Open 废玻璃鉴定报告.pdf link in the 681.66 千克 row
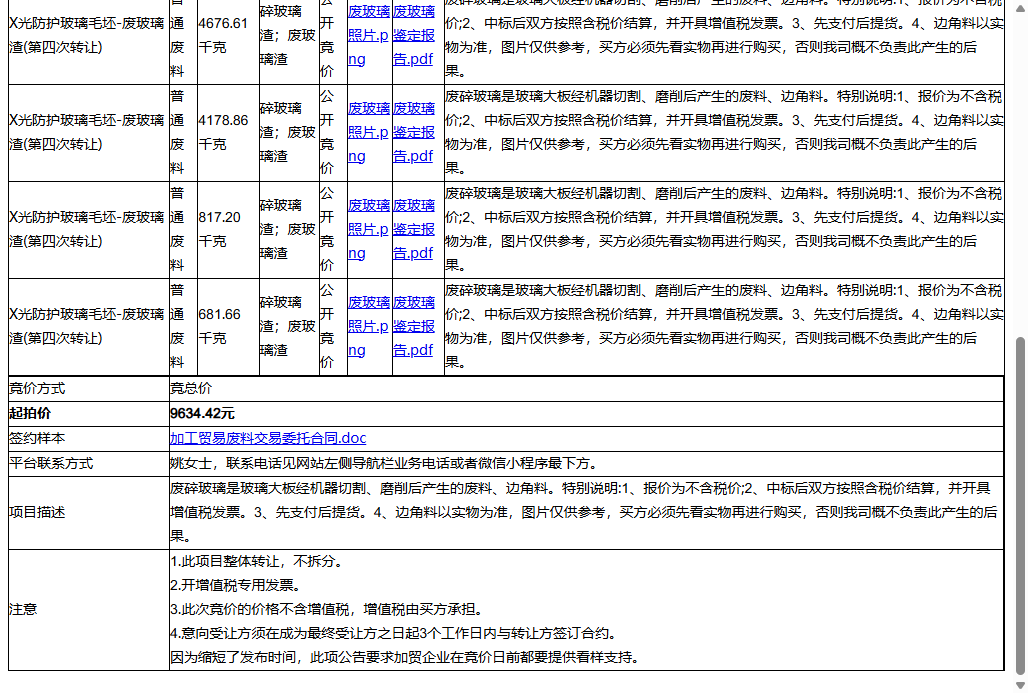 [414, 327]
